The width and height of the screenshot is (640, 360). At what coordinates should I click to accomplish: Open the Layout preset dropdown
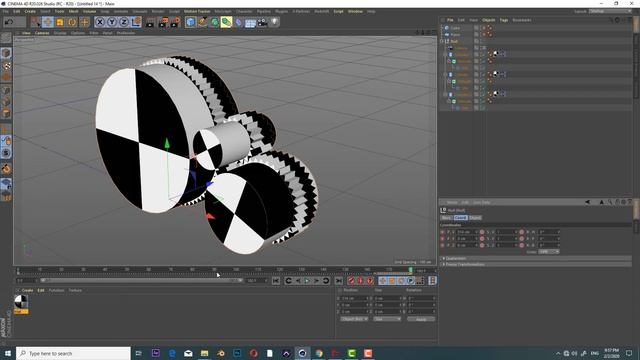(x=610, y=11)
